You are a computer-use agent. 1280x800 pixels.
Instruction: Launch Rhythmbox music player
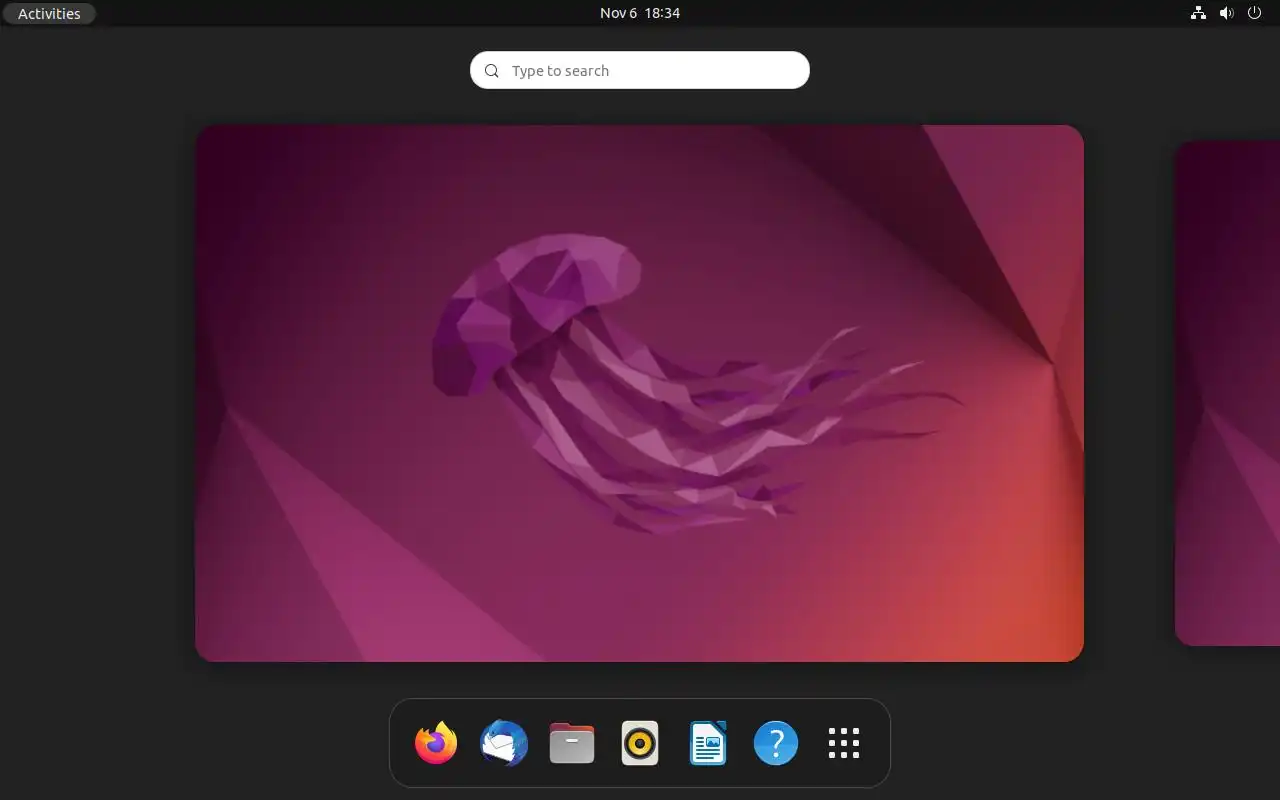(640, 743)
